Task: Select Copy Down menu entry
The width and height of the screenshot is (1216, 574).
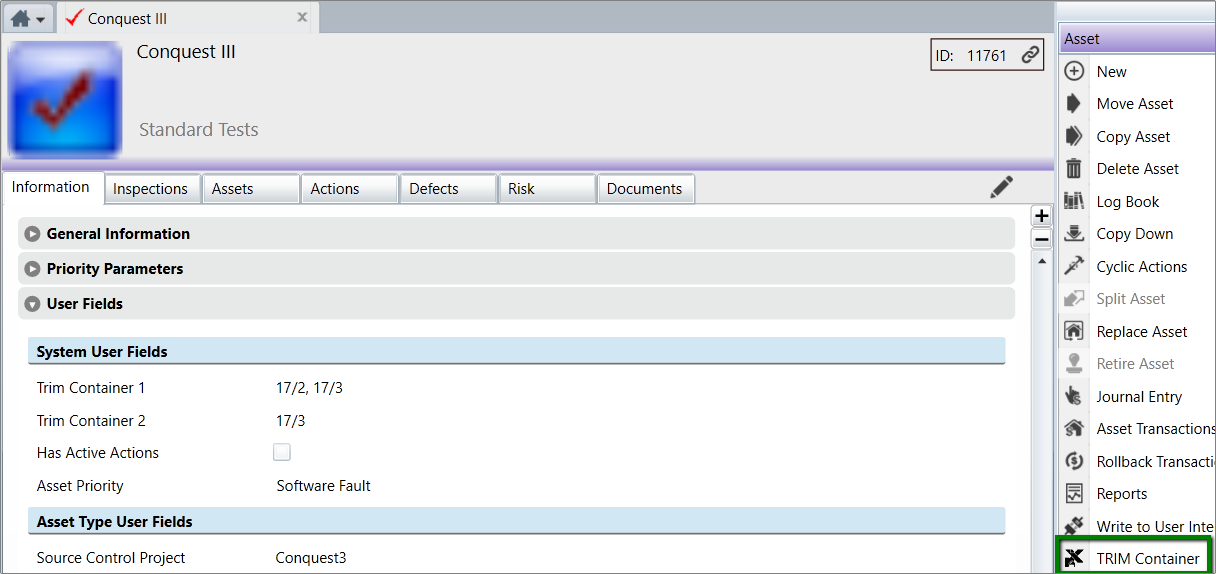Action: coord(1135,234)
